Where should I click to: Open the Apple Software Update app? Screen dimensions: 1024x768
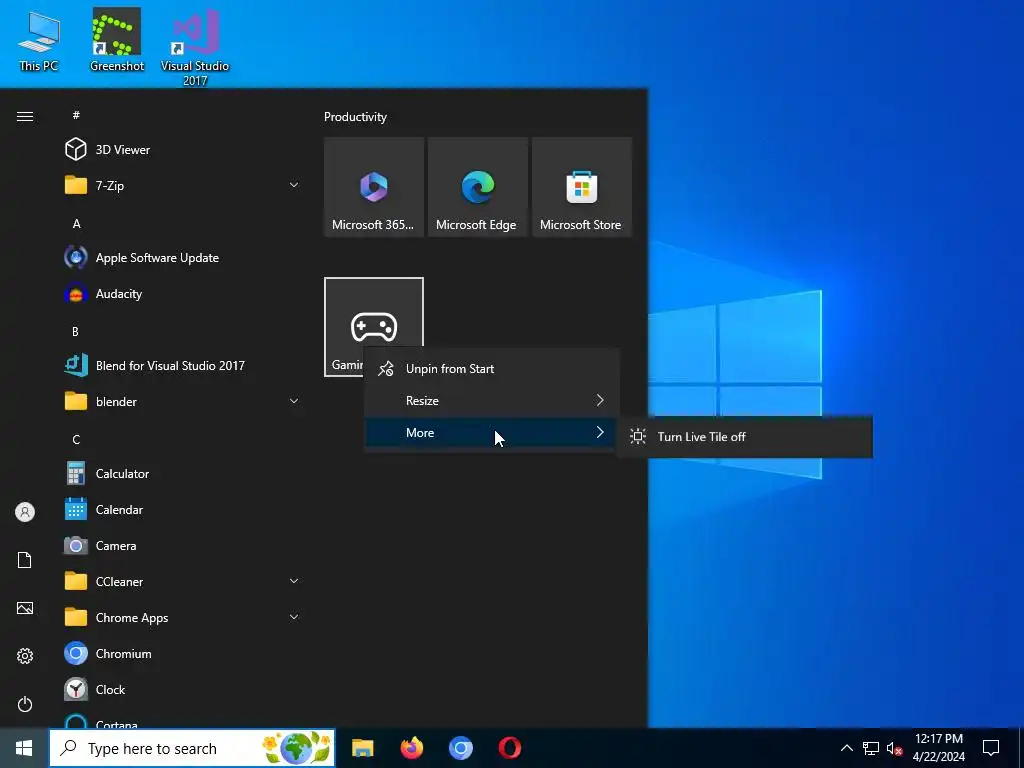(x=183, y=257)
